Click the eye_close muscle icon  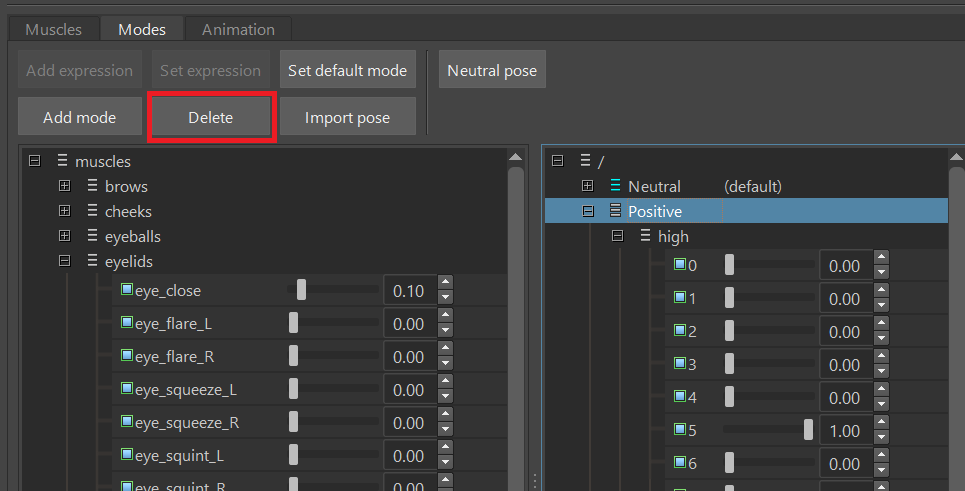coord(127,290)
